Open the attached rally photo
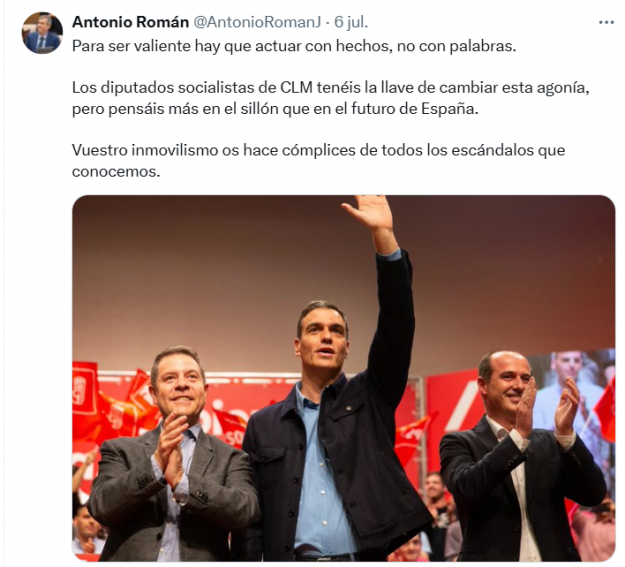625x567 pixels. point(344,378)
